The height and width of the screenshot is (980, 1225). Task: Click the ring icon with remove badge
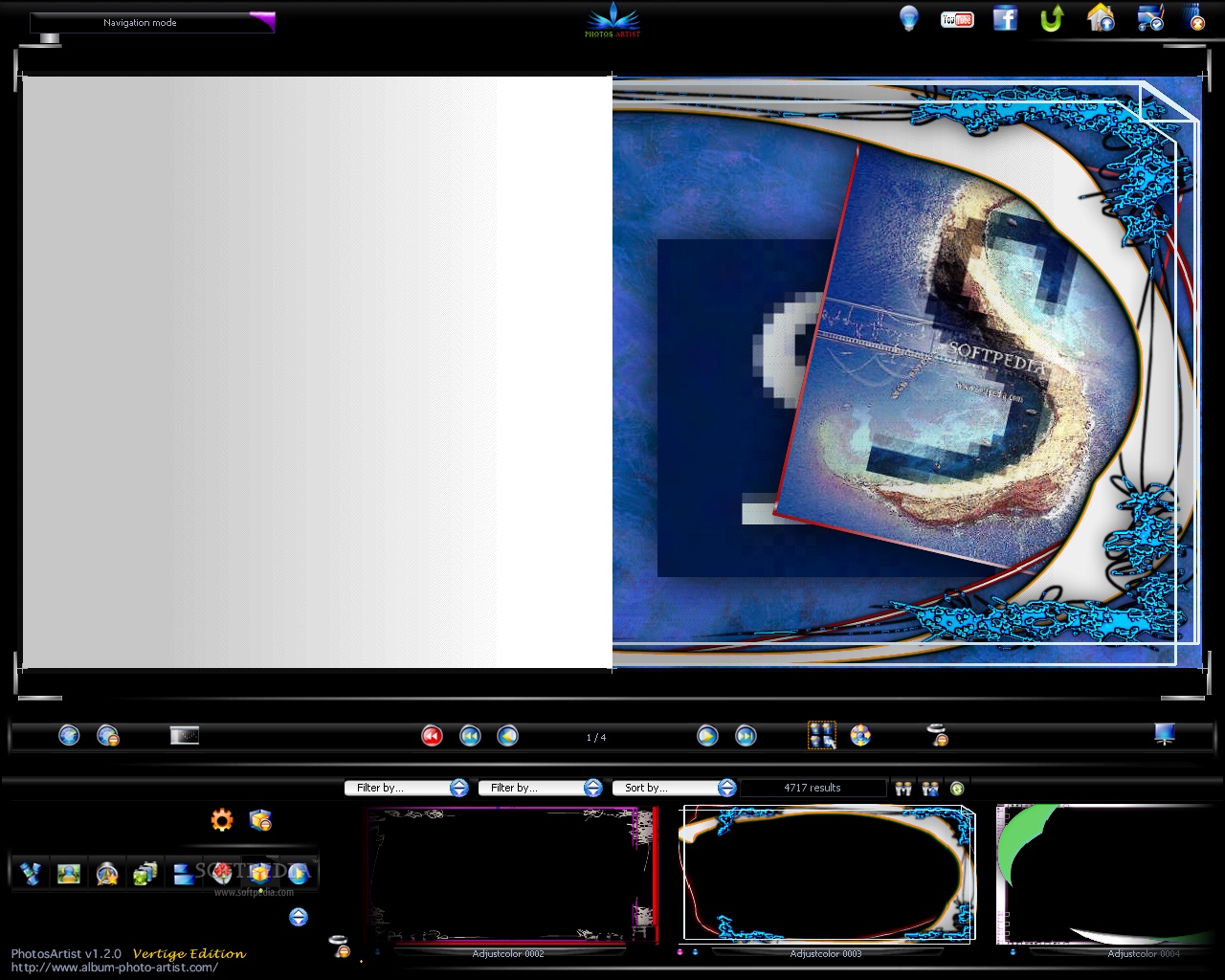(x=938, y=734)
